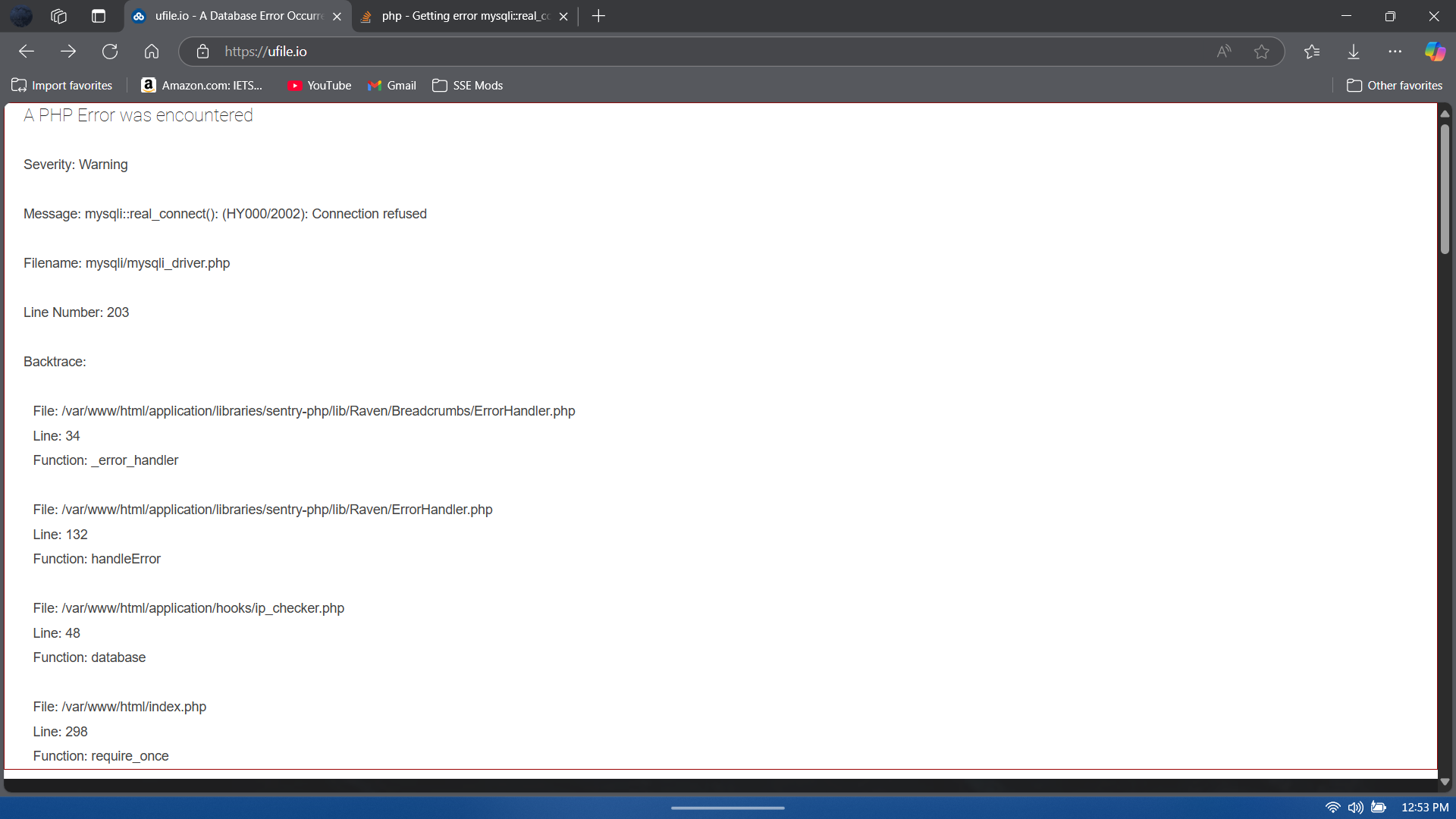The height and width of the screenshot is (819, 1456).
Task: Open a new tab with plus button
Action: pos(598,16)
